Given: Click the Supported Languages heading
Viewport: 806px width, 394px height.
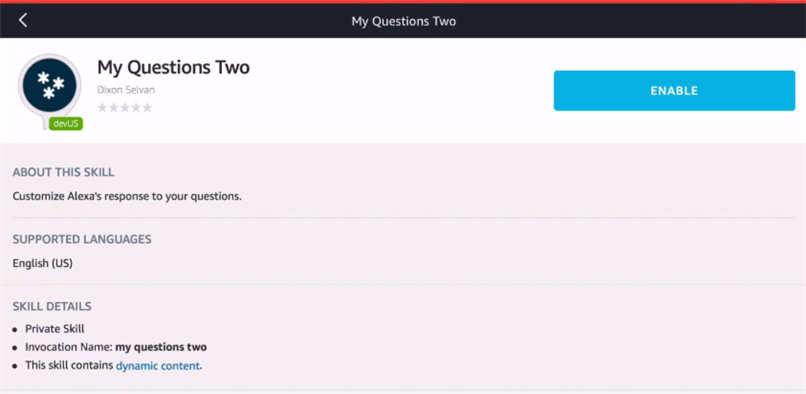Looking at the screenshot, I should [x=82, y=239].
